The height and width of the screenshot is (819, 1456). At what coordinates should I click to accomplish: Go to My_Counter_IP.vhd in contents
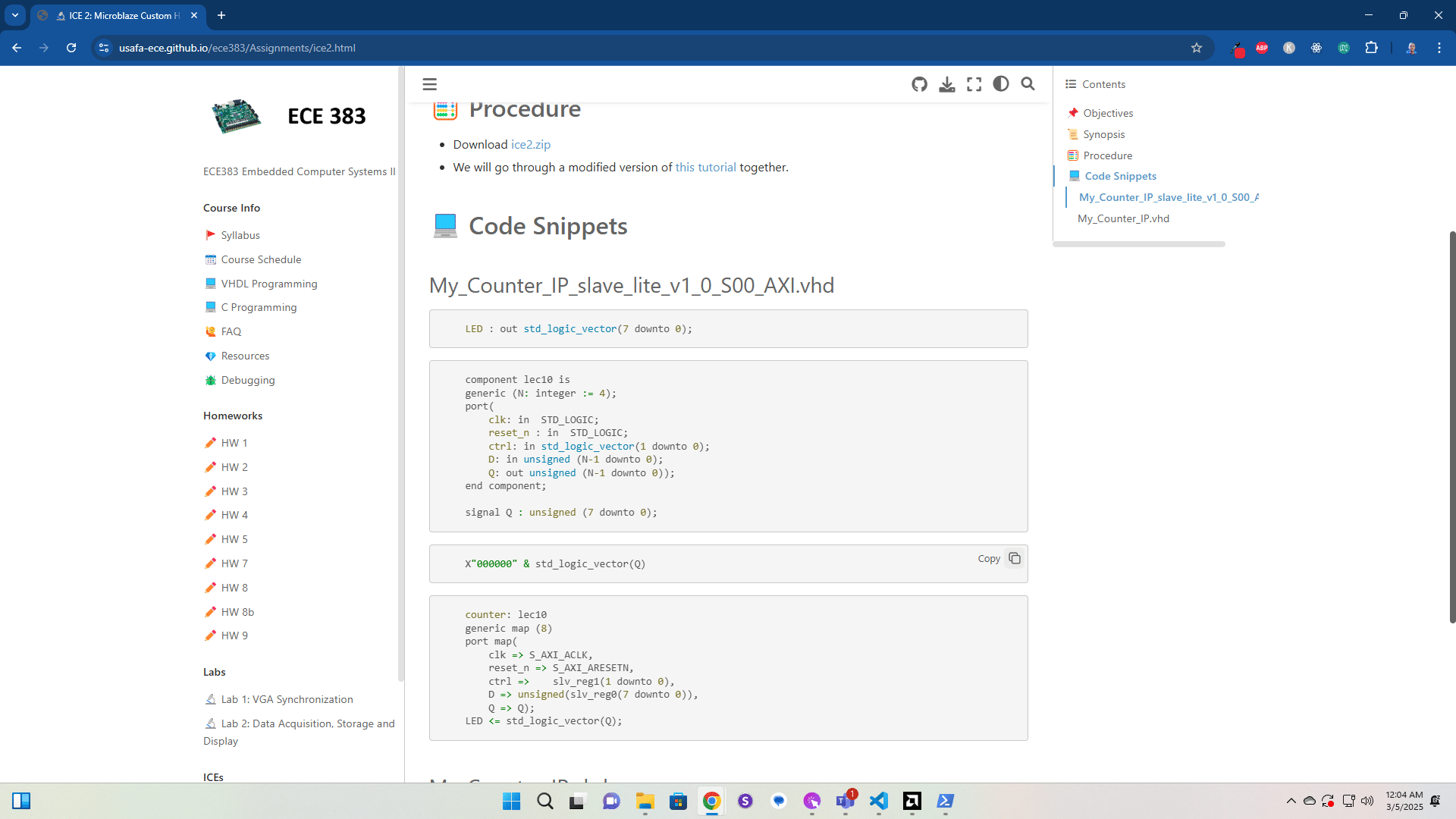click(x=1123, y=218)
